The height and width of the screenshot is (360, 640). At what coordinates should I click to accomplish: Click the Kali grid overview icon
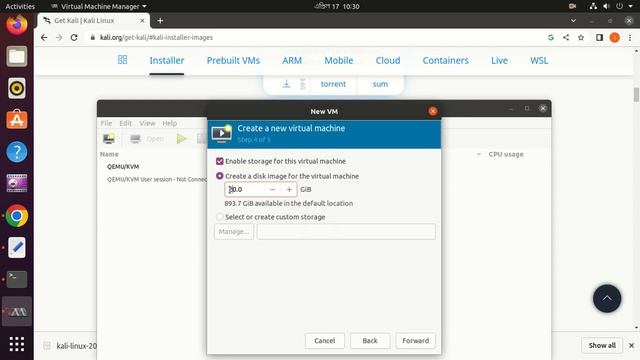[x=122, y=60]
